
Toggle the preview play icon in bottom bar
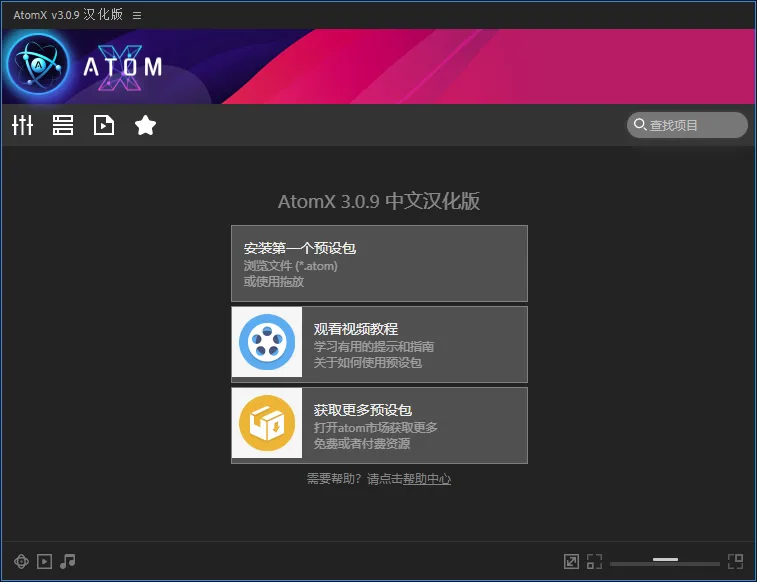[45, 562]
